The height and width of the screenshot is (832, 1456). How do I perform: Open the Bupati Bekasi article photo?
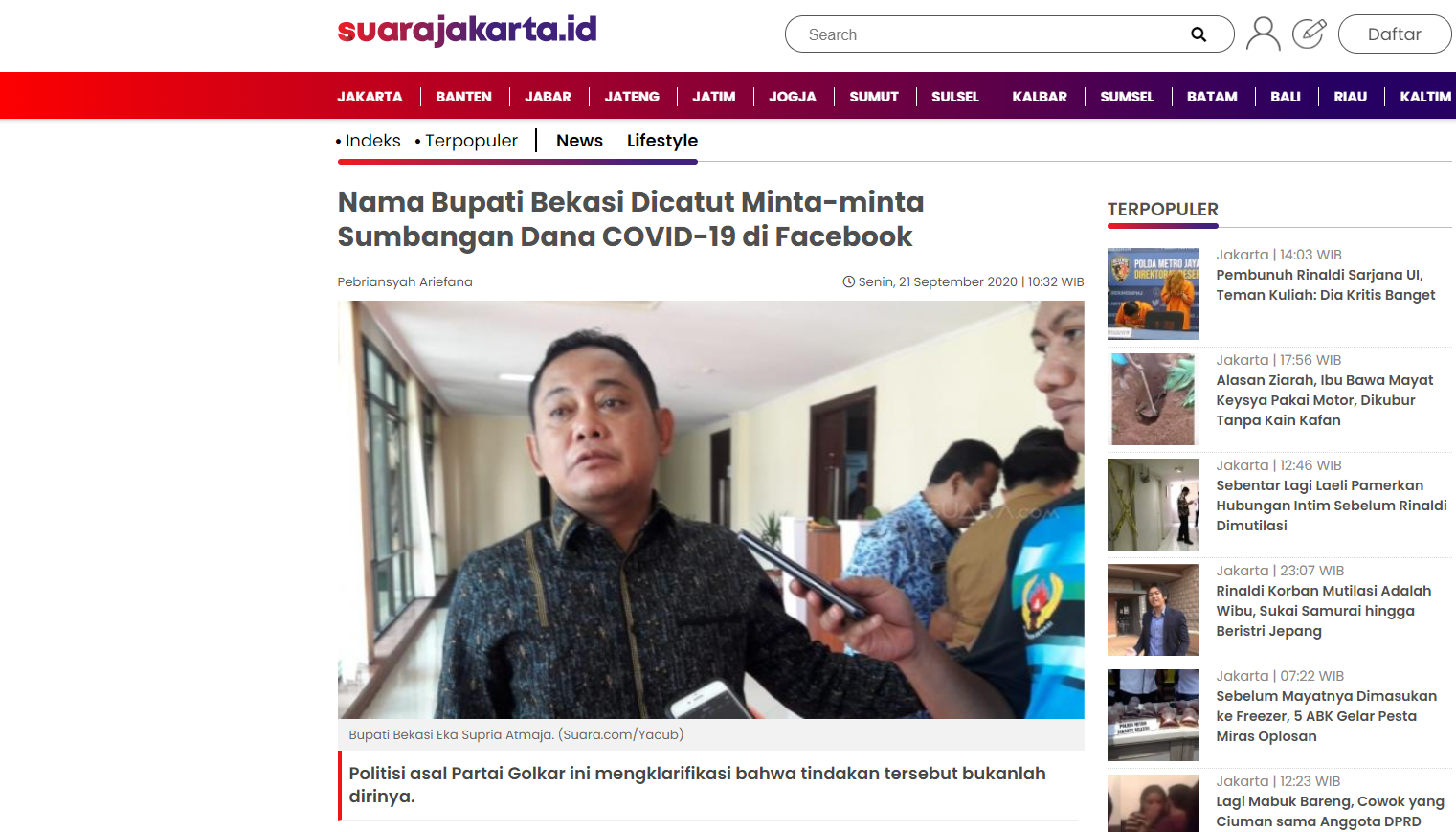(710, 509)
